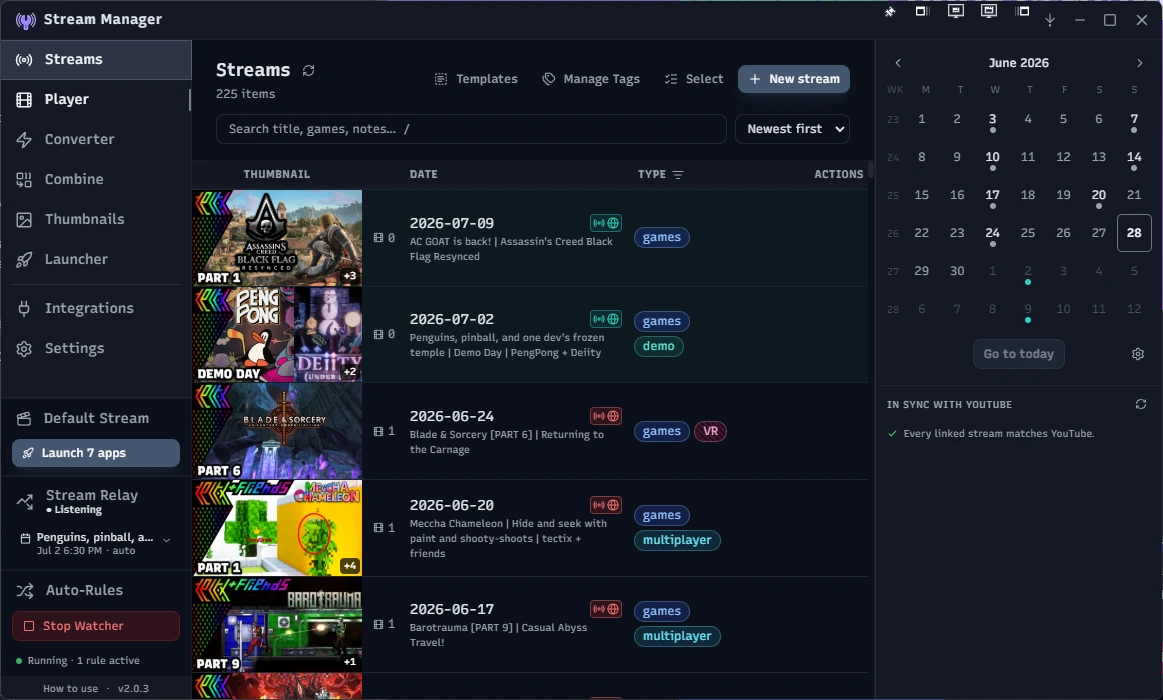Screen dimensions: 1163x700
Task: Select June 3 in calendar
Action: tap(992, 119)
